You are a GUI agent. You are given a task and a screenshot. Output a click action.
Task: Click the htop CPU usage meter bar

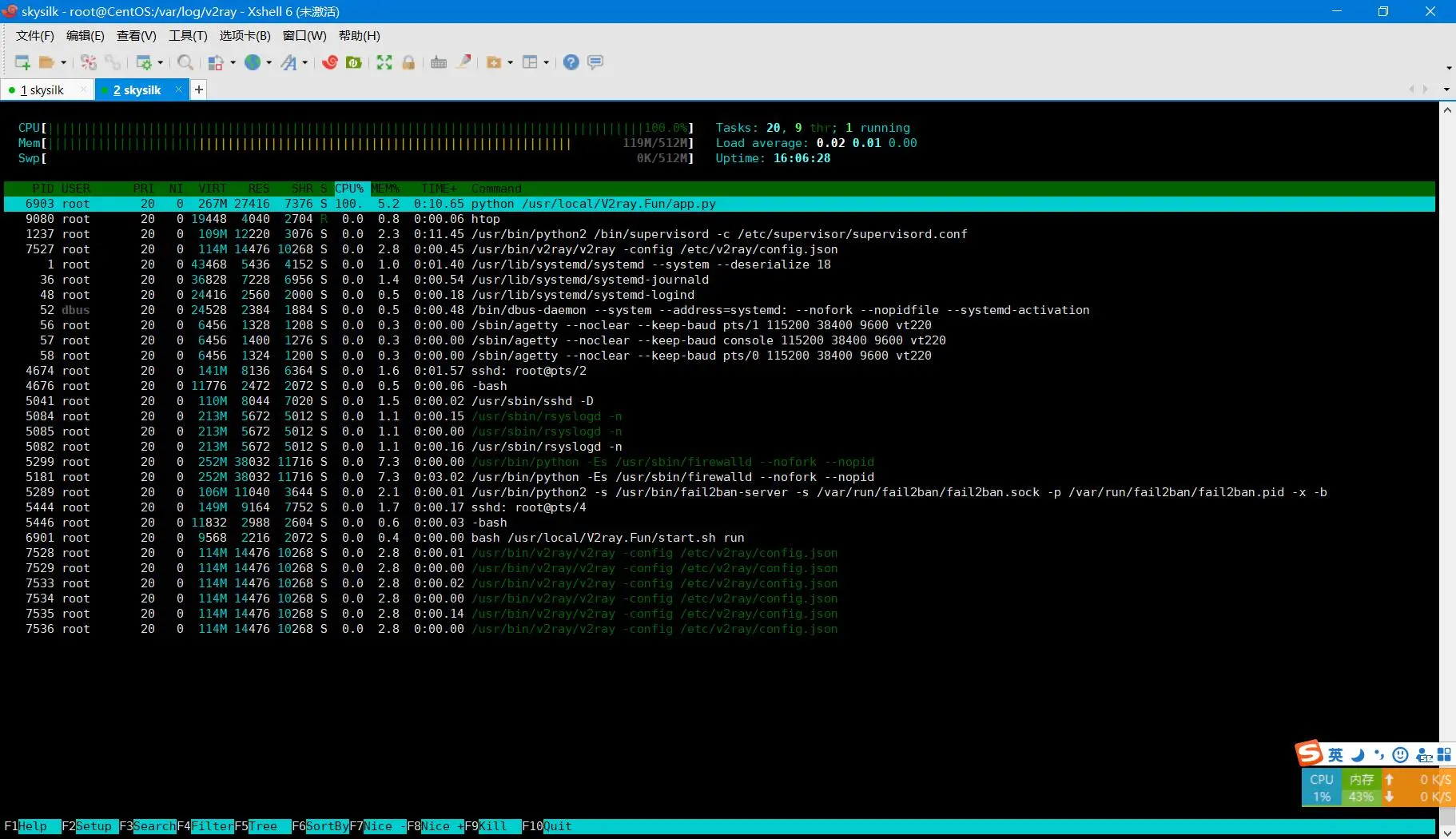(356, 128)
